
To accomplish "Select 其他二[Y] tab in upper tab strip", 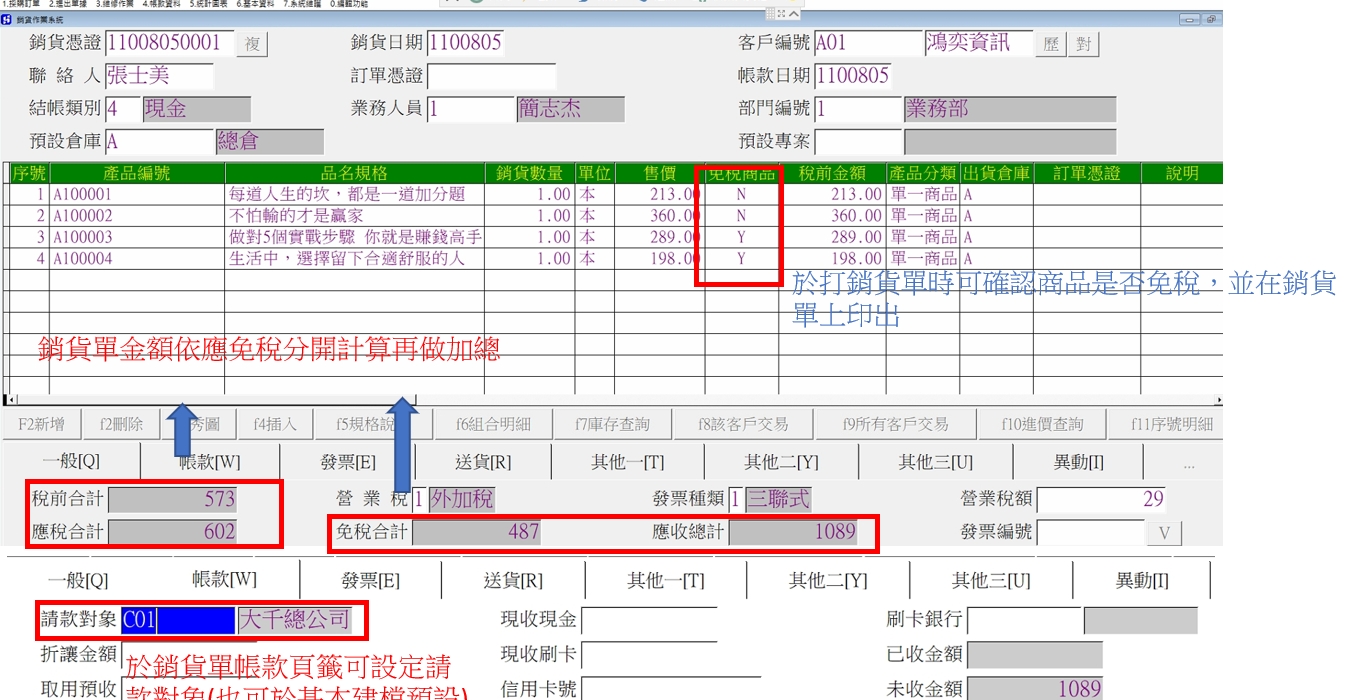I will [781, 462].
